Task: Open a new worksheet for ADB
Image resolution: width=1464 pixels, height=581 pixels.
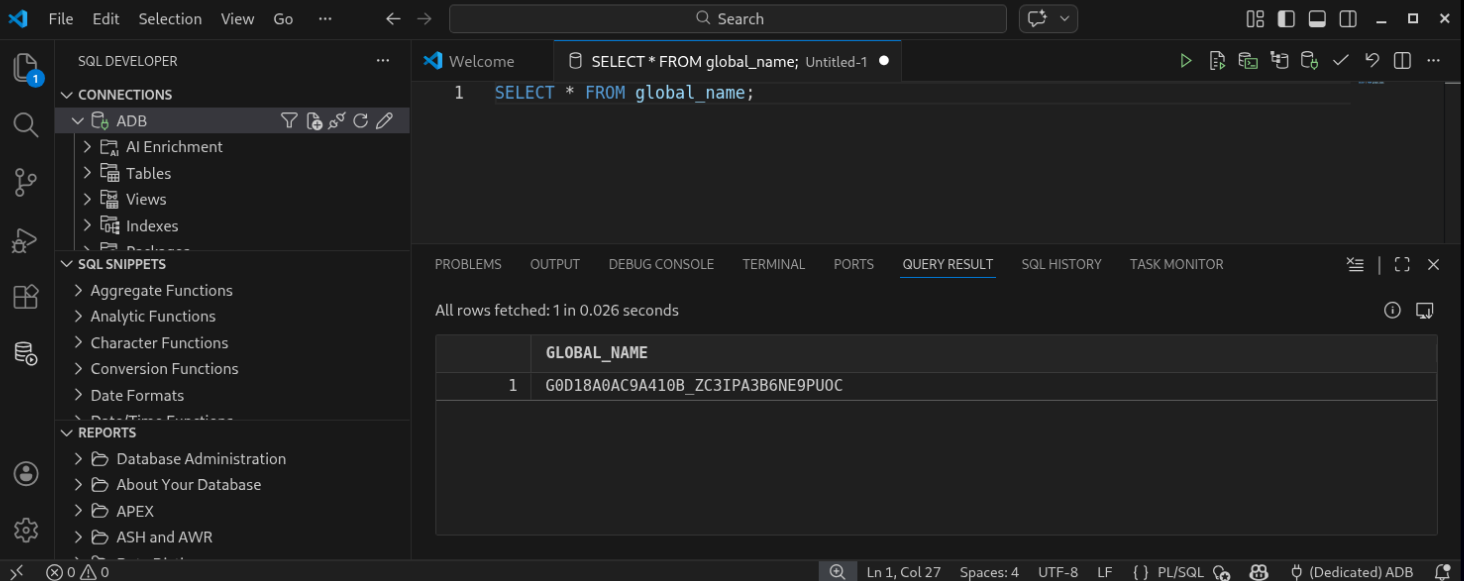Action: tap(313, 120)
